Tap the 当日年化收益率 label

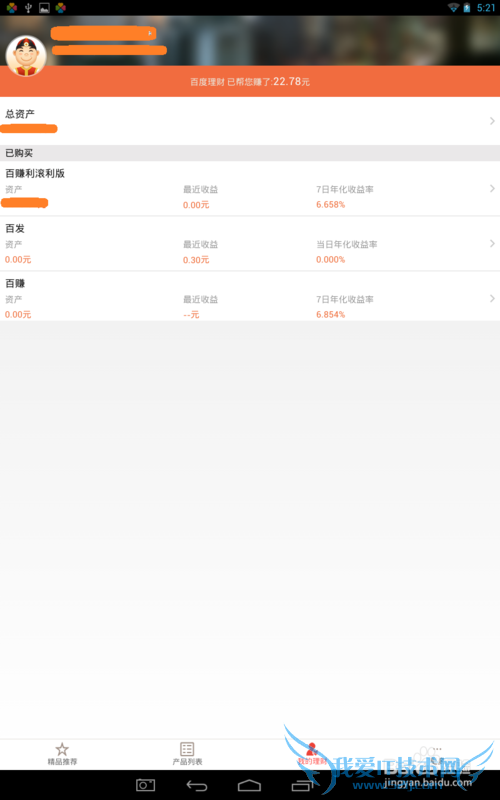(x=347, y=244)
